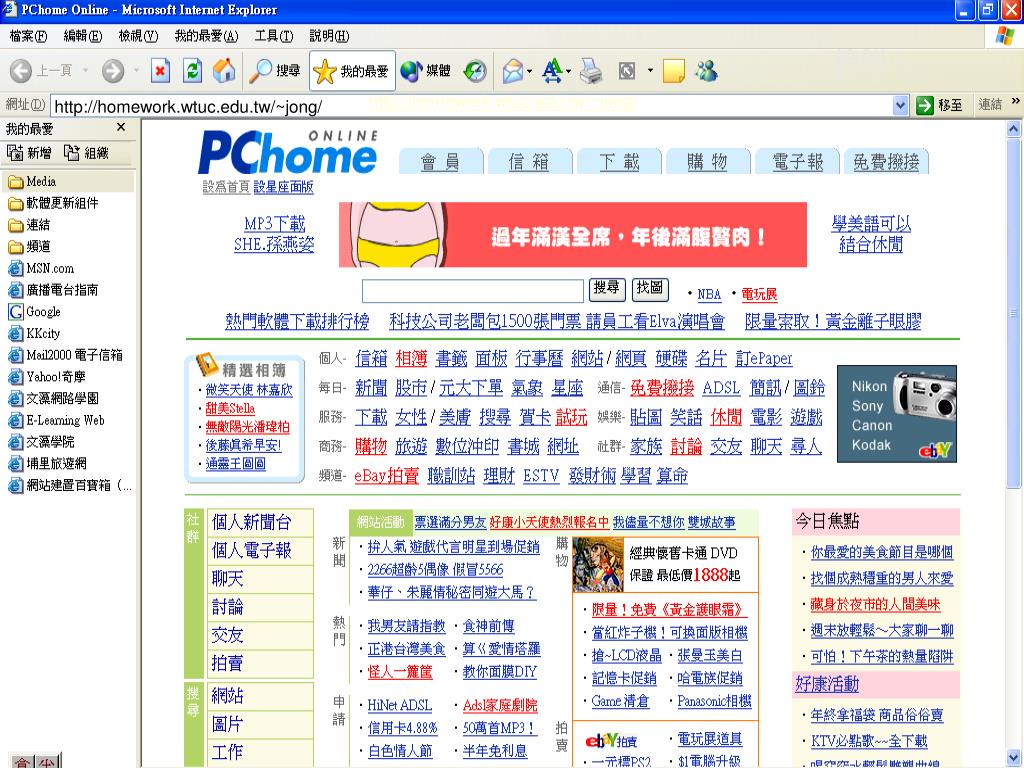This screenshot has height=768, width=1024.
Task: Select the 信箱 tab on PChome
Action: pyautogui.click(x=530, y=161)
